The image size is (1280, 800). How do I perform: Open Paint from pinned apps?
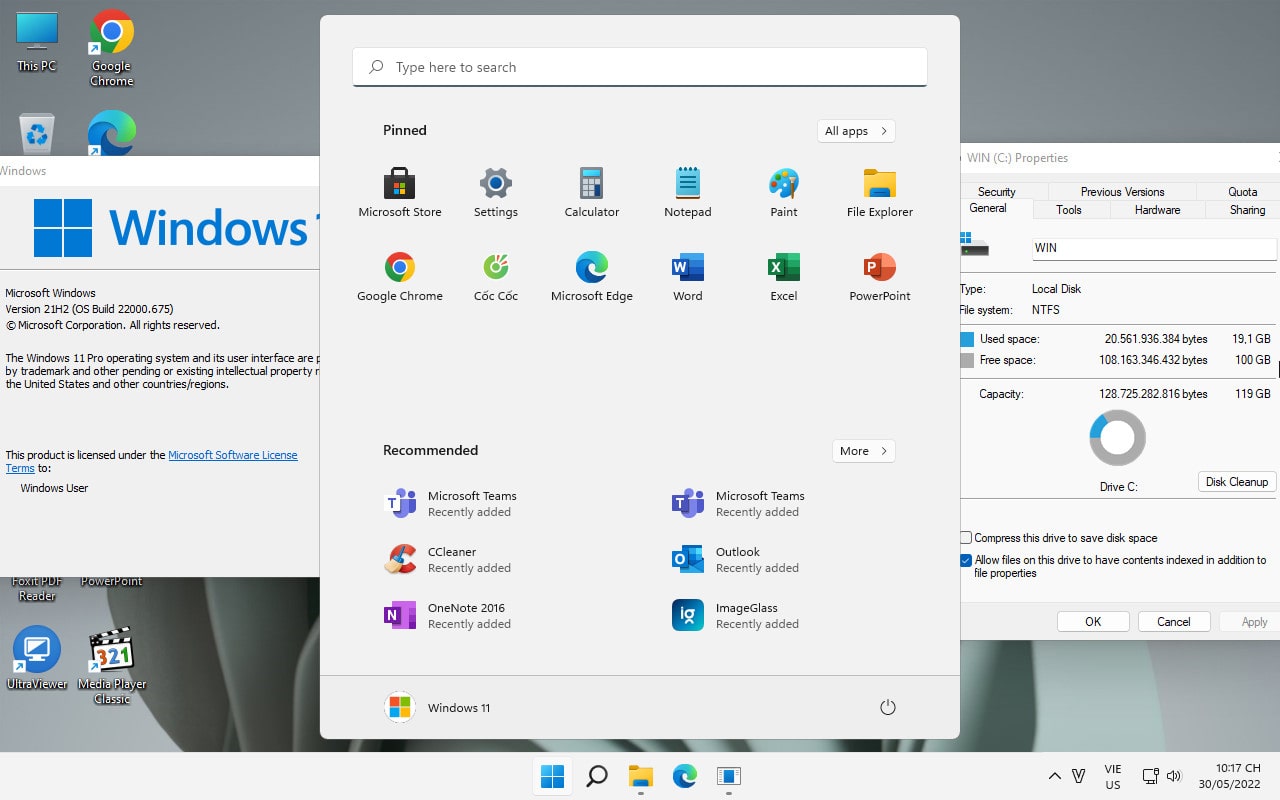(783, 192)
